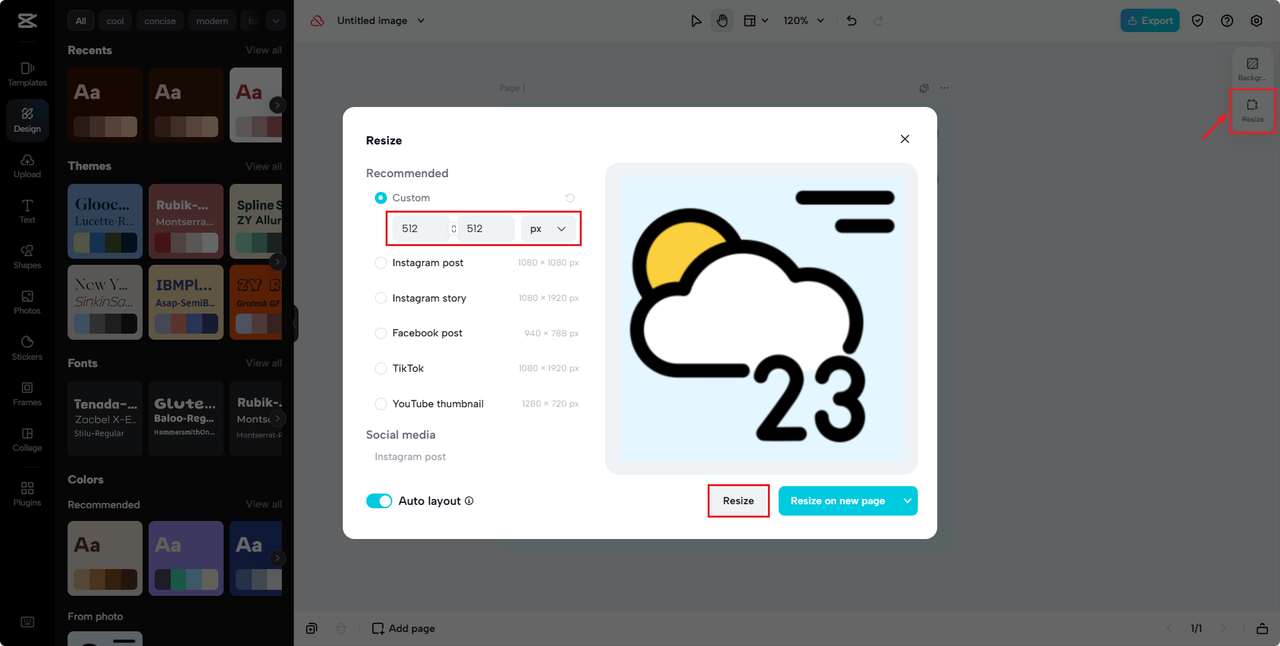Screen dimensions: 1280x646
Task: Select the All filter tag
Action: [81, 20]
